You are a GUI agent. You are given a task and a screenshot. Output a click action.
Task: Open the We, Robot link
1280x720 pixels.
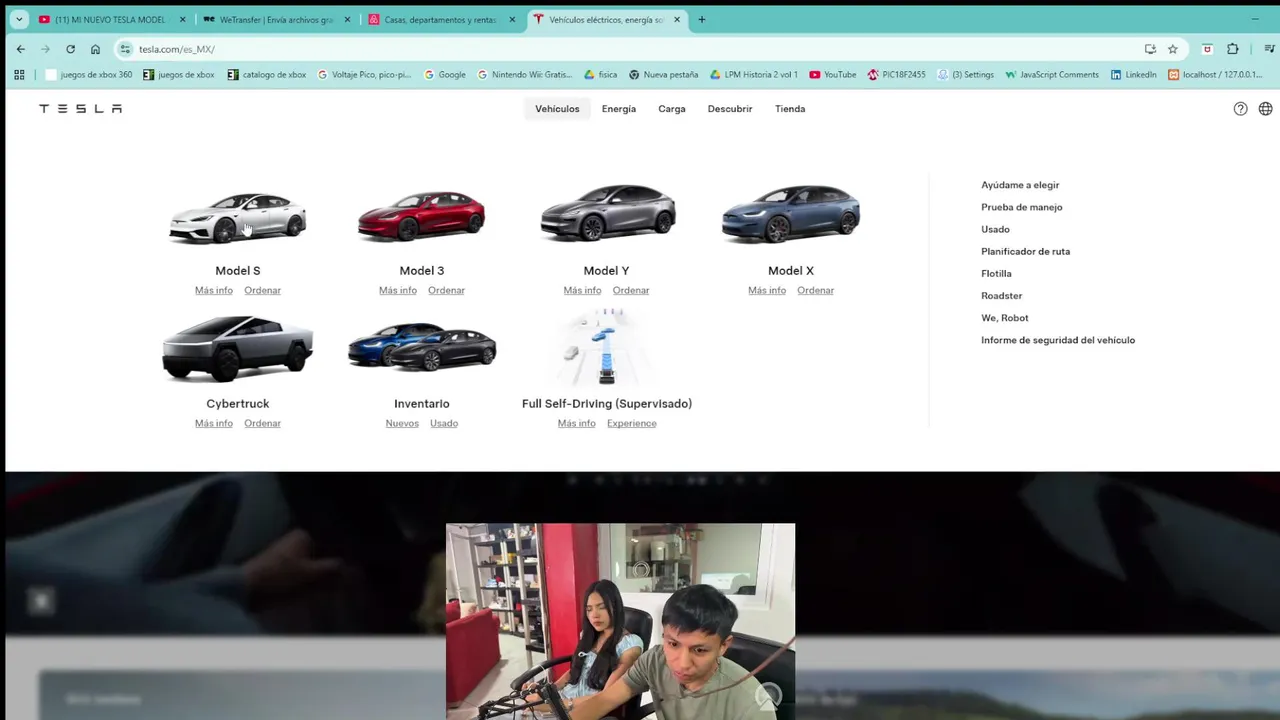pos(1004,318)
